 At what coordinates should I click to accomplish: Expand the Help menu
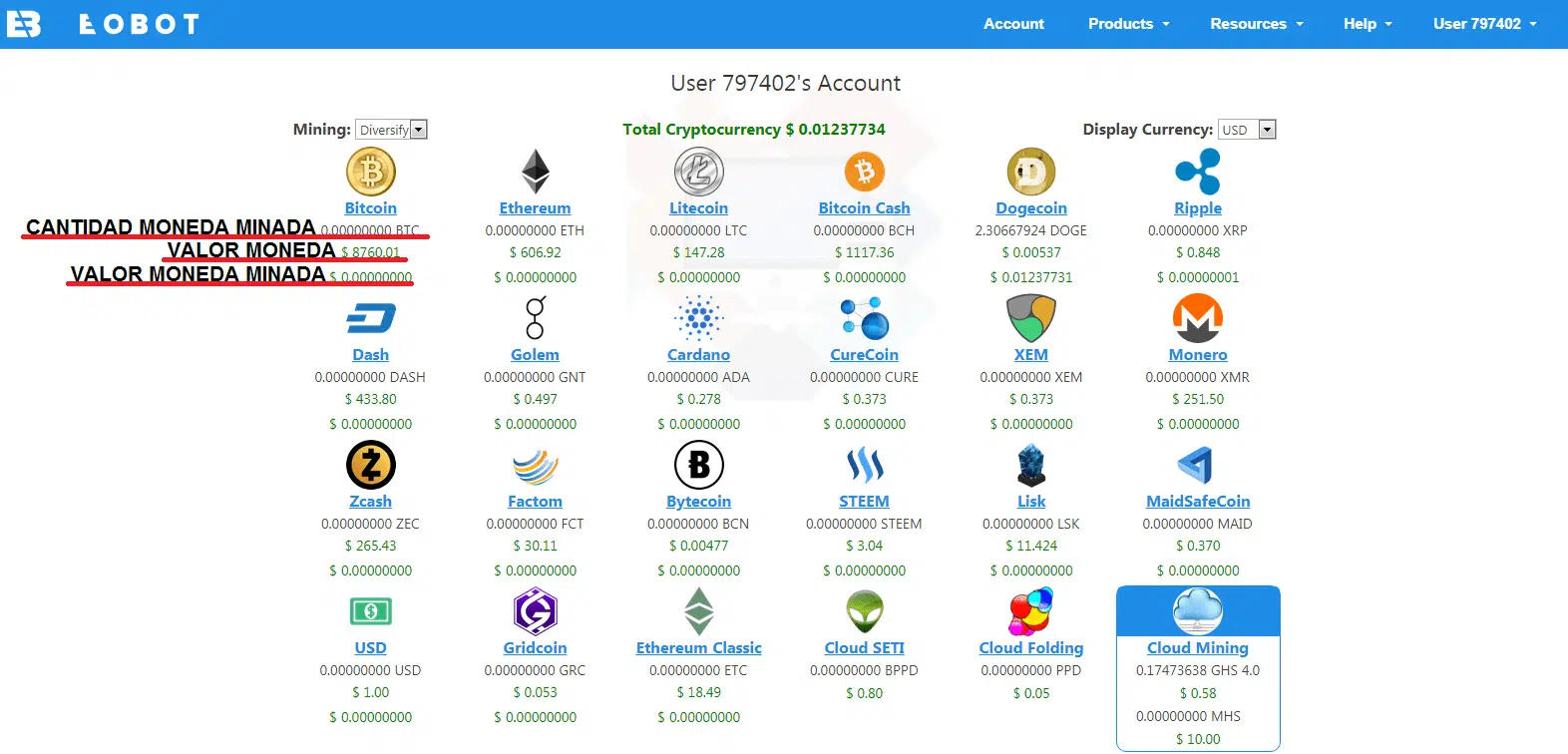click(x=1367, y=24)
